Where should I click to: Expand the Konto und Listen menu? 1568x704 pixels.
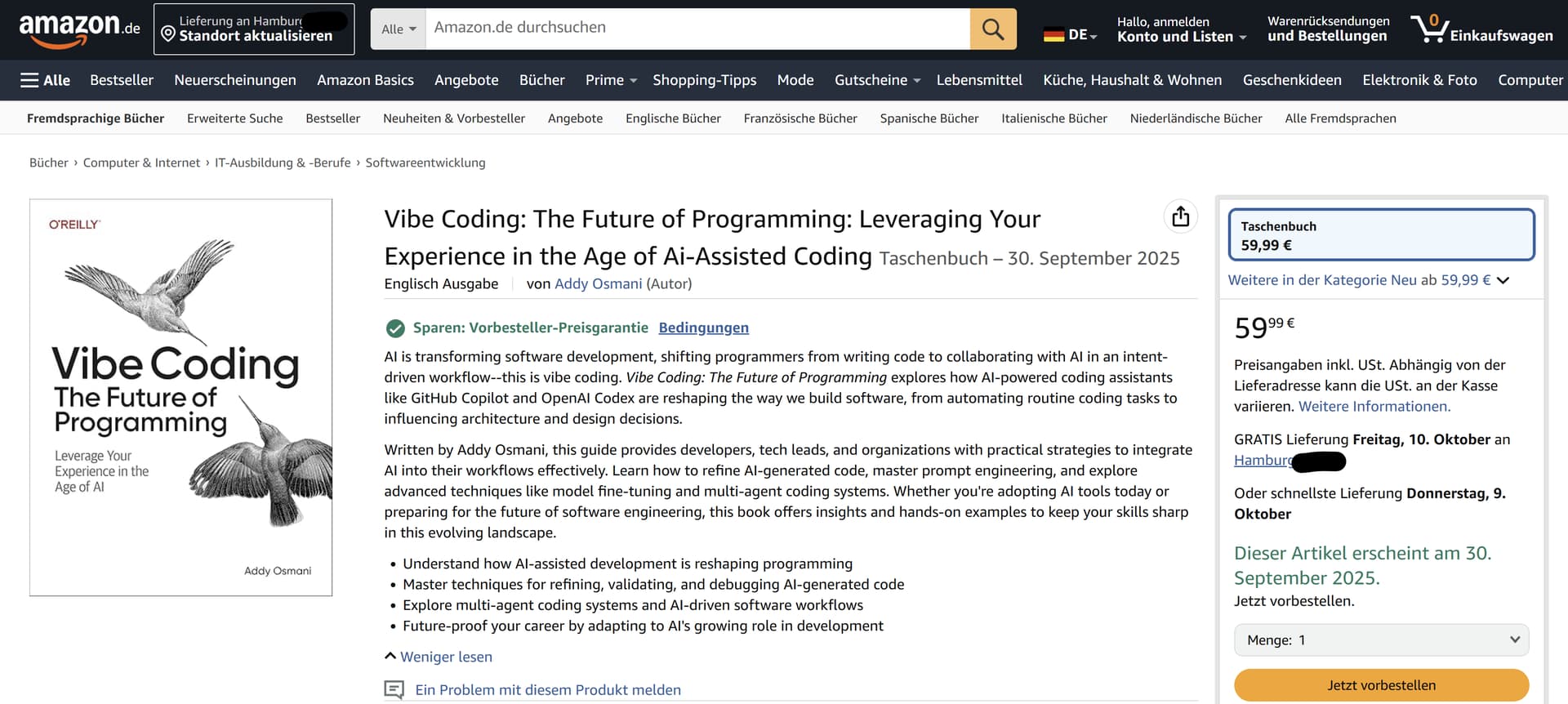point(1181,29)
